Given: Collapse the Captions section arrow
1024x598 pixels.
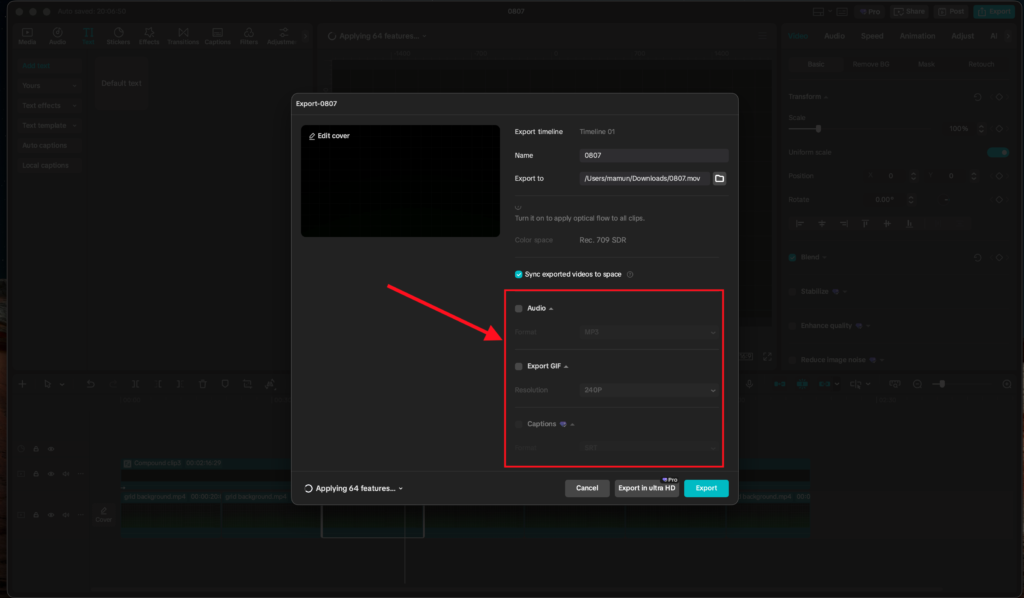Looking at the screenshot, I should coord(573,424).
